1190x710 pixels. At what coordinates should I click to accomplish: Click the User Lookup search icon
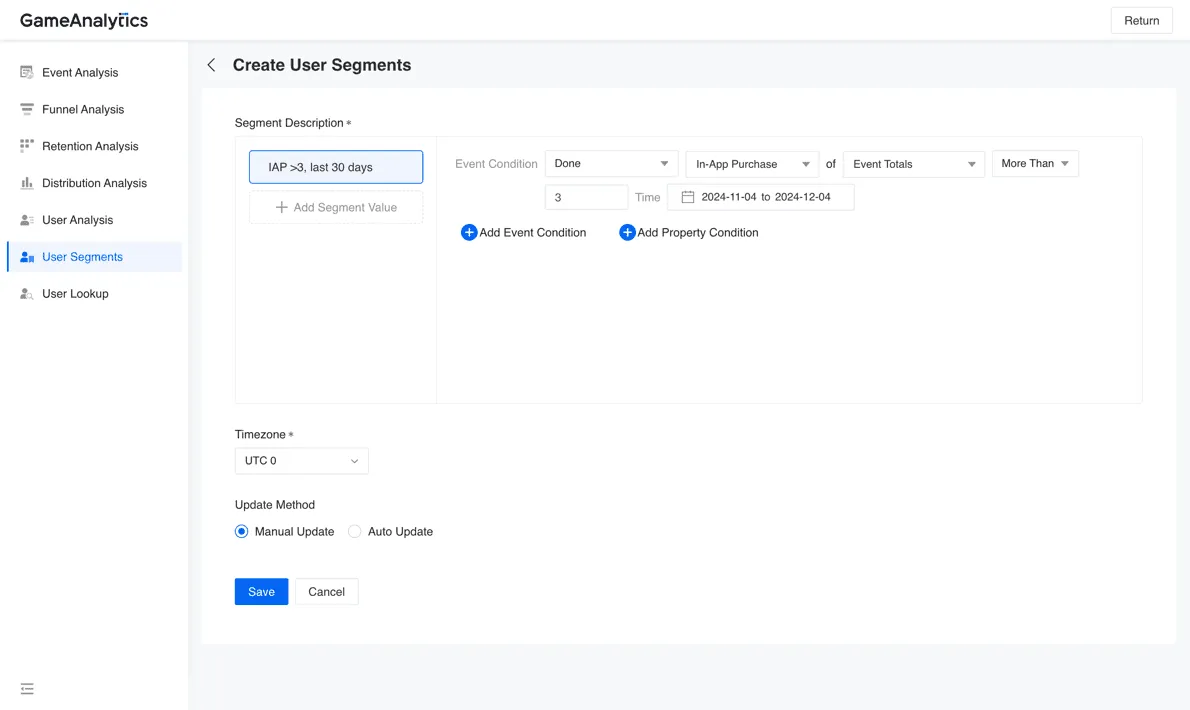tap(27, 294)
